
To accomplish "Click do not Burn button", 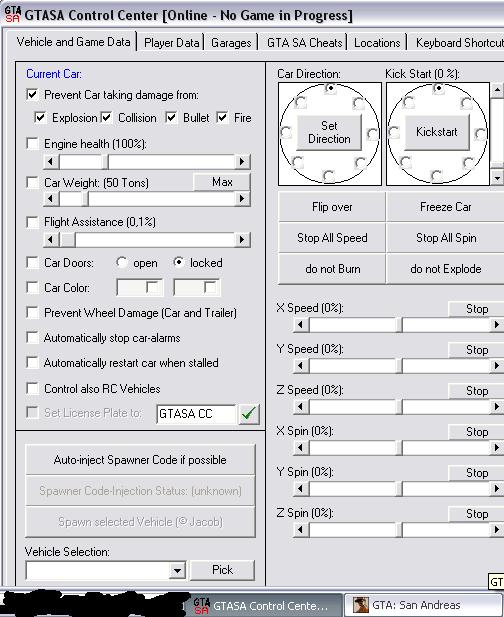I will click(x=332, y=269).
